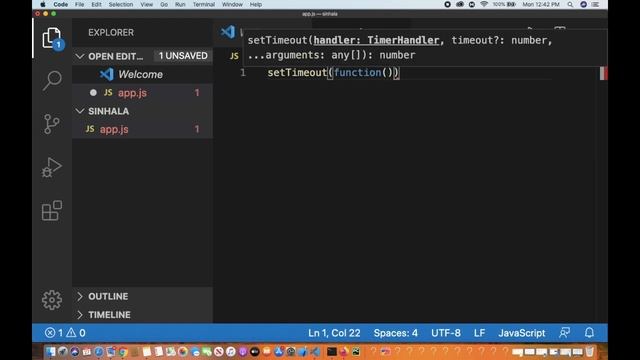Change indentation via Spaces: 4
Image resolution: width=640 pixels, height=360 pixels.
tap(396, 333)
